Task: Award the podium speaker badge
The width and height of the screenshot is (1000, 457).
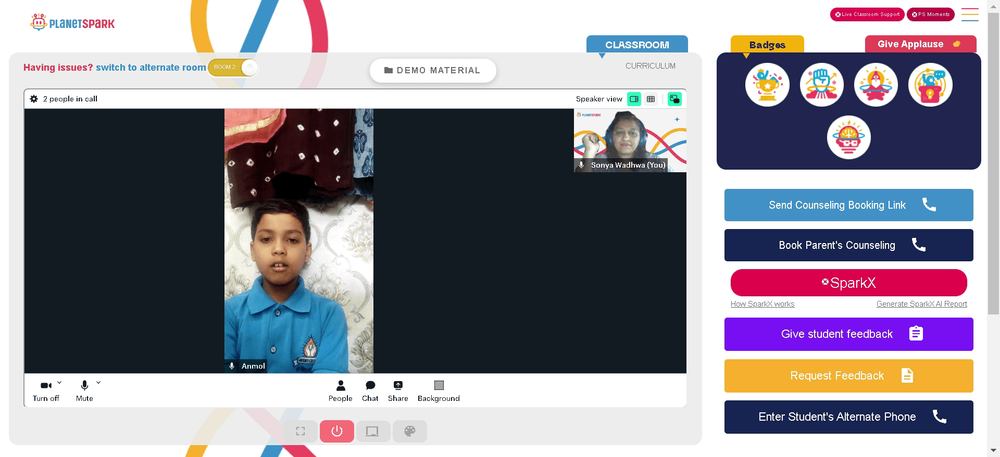Action: click(930, 85)
